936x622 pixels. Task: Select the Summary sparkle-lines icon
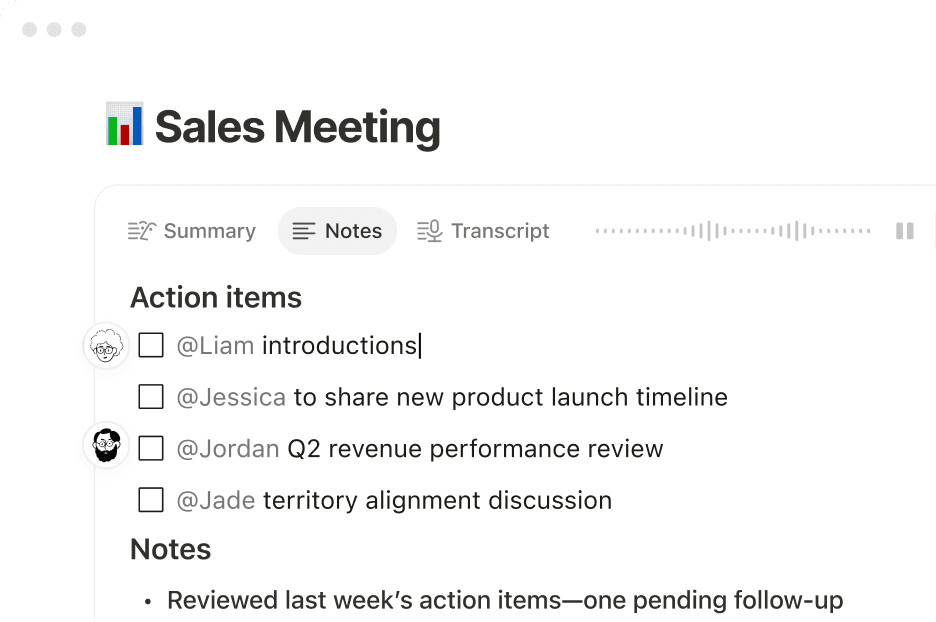(141, 230)
